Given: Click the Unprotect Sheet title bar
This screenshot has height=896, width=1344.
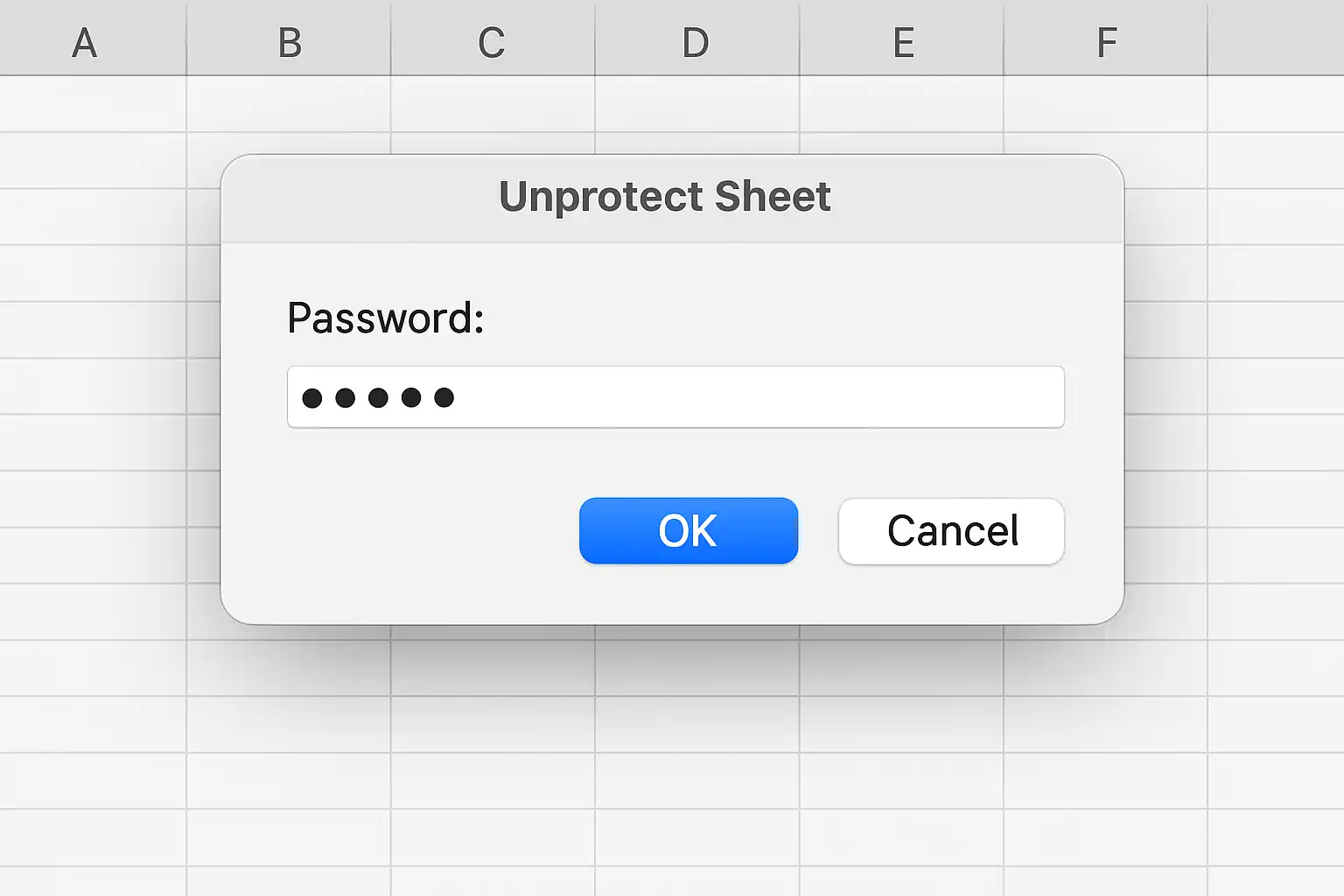Looking at the screenshot, I should tap(672, 198).
